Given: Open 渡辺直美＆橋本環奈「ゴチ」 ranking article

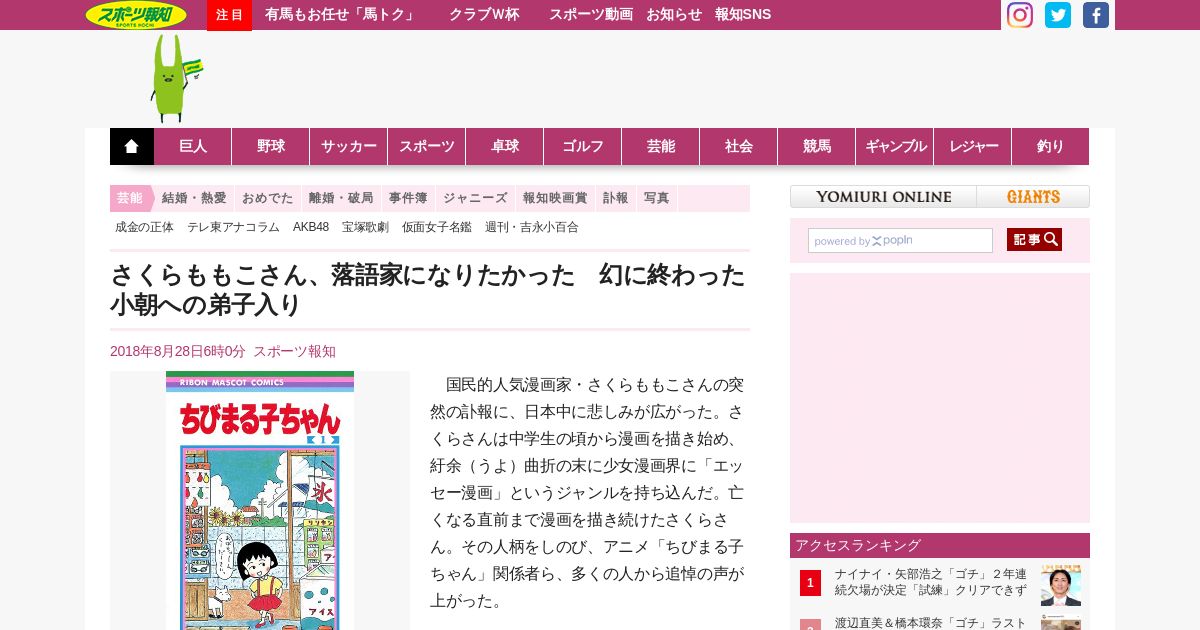Looking at the screenshot, I should pyautogui.click(x=931, y=622).
